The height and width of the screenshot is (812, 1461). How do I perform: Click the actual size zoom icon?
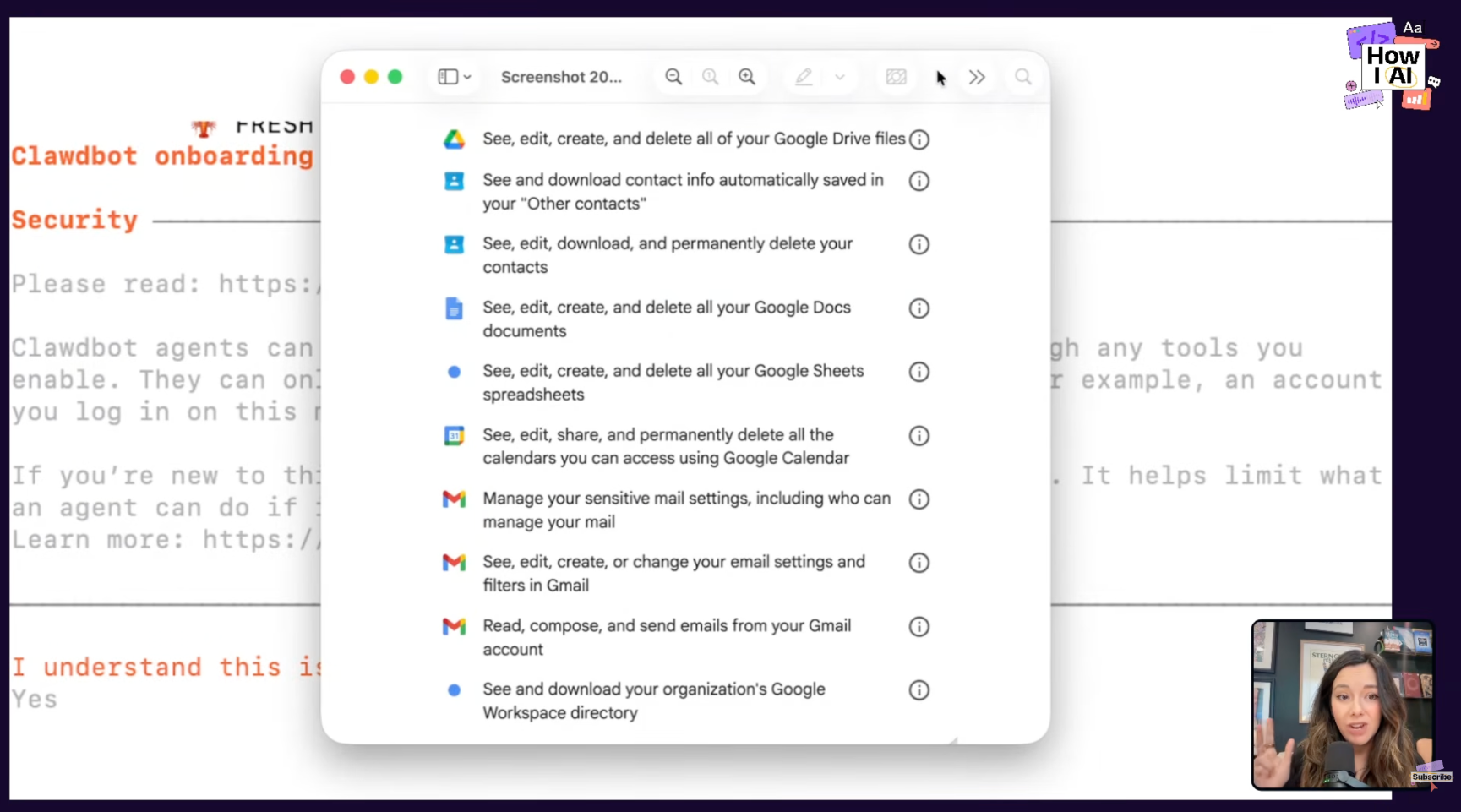click(x=710, y=77)
